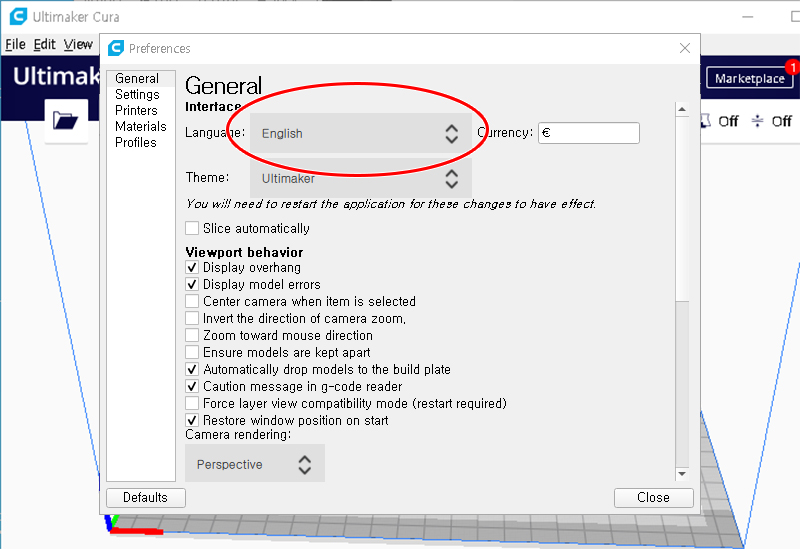Viewport: 800px width, 549px height.
Task: Close the Preferences dialog with X
Action: click(685, 48)
